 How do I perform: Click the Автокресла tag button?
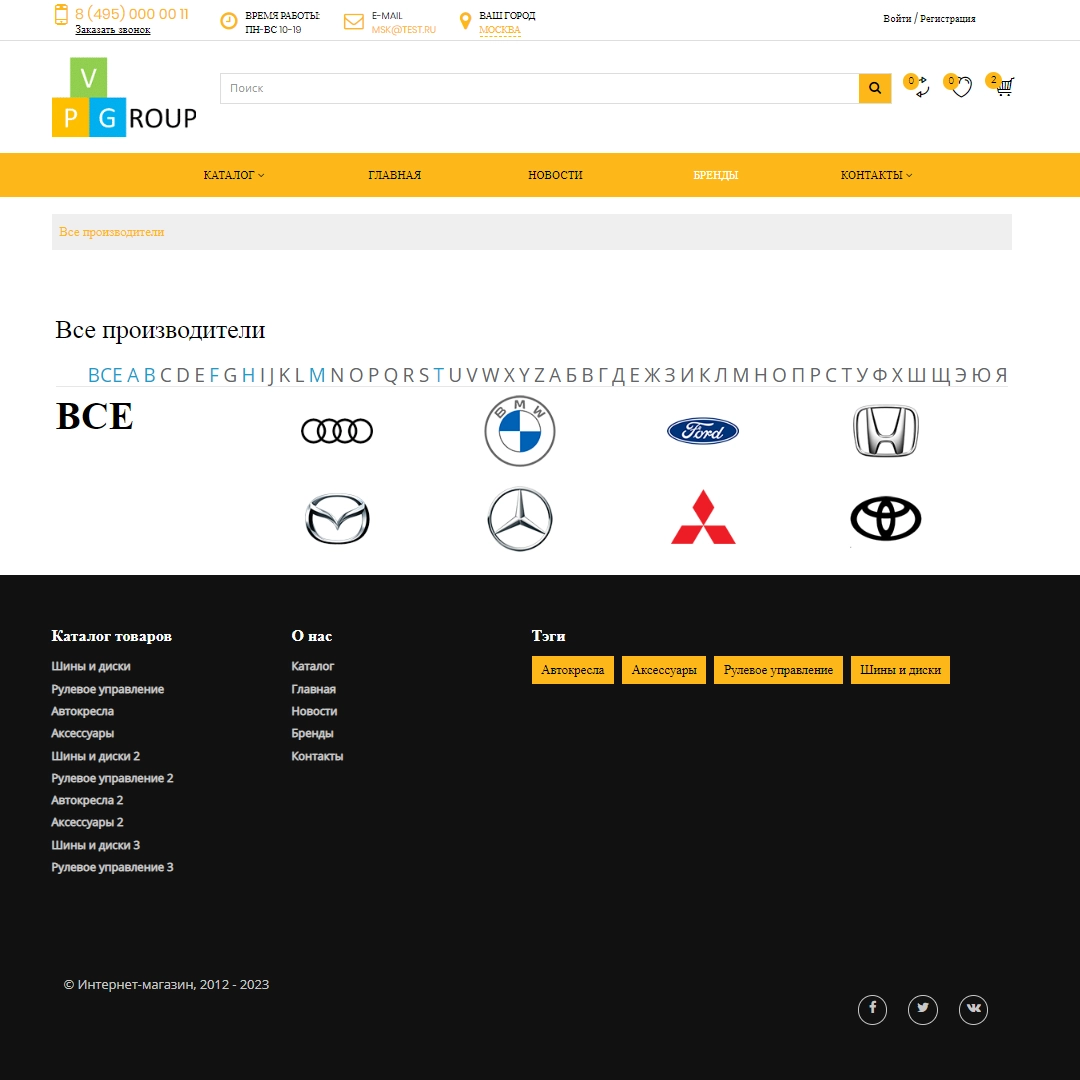(572, 669)
